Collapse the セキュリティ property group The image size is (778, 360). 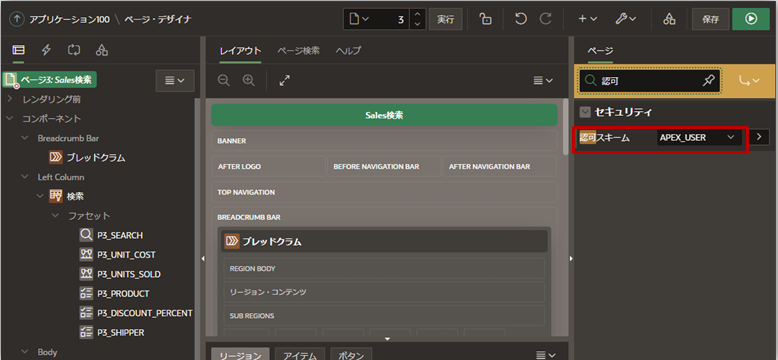(585, 112)
